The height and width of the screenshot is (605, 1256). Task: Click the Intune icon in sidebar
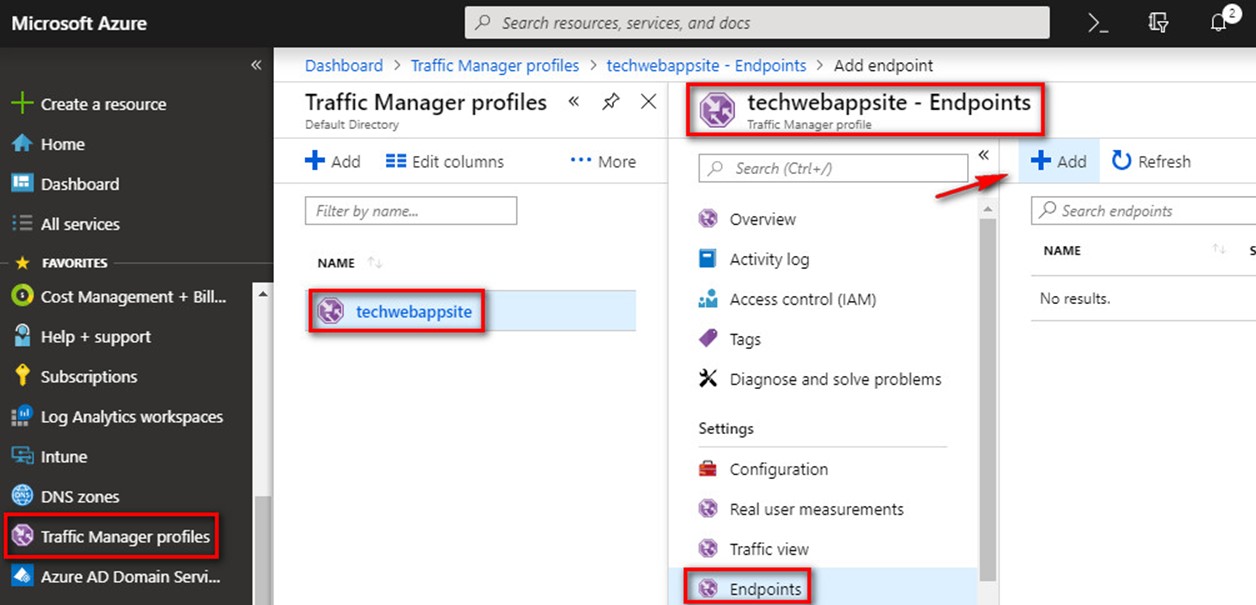pos(22,456)
